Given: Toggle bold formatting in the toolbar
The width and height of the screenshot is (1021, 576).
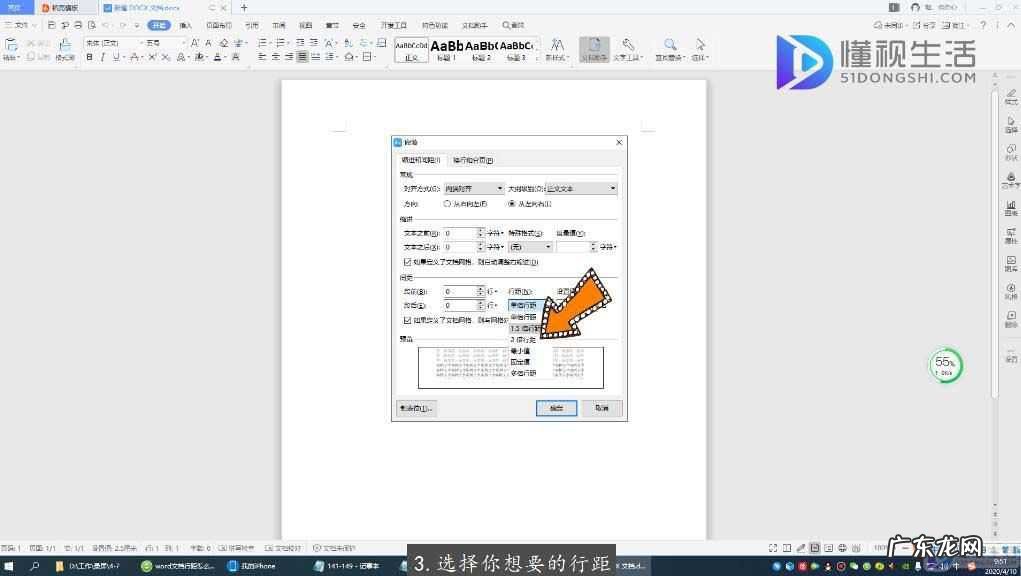Looking at the screenshot, I should 89,58.
